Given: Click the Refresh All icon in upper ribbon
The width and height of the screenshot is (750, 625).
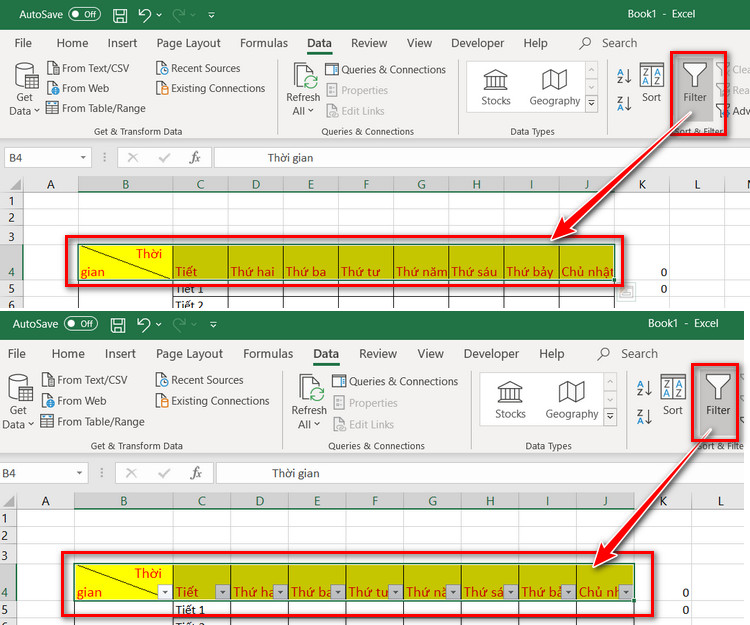Looking at the screenshot, I should point(303,89).
